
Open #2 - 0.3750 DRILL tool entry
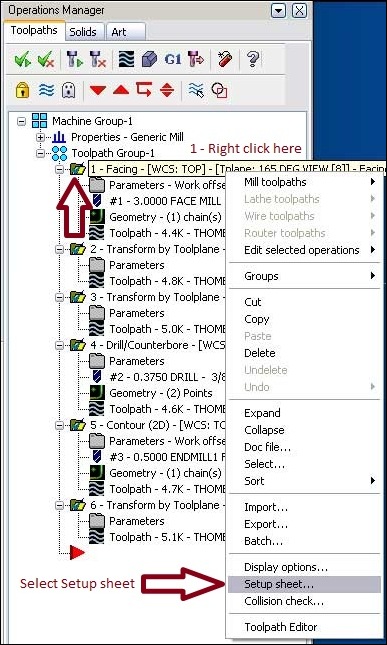pyautogui.click(x=167, y=377)
